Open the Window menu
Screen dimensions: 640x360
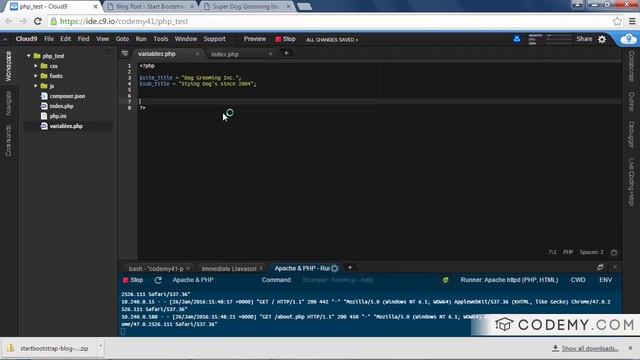pos(186,39)
